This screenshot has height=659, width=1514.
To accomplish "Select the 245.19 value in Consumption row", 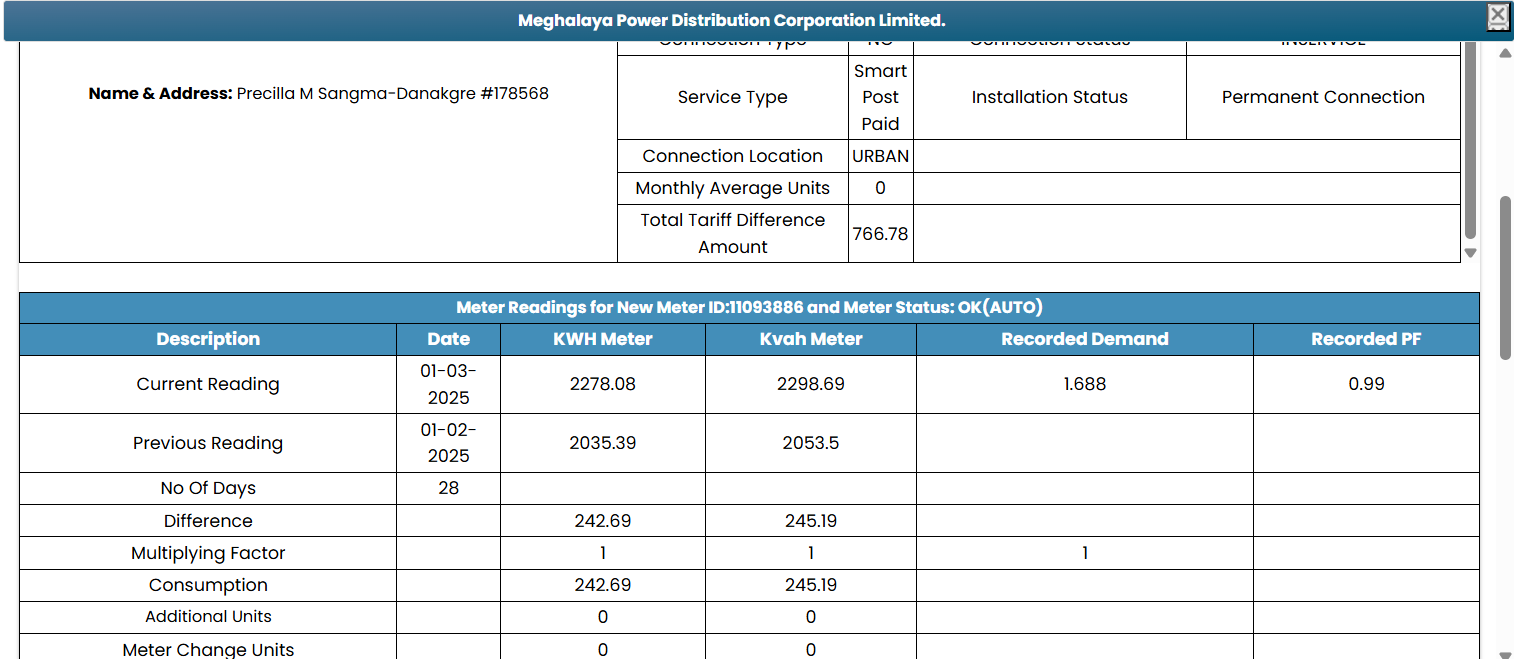I will click(811, 585).
